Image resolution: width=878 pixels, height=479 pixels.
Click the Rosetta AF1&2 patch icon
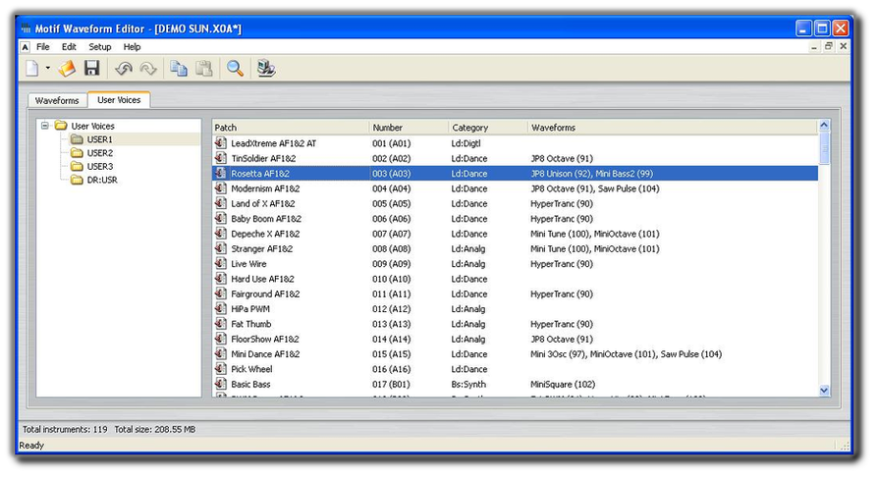pos(221,173)
